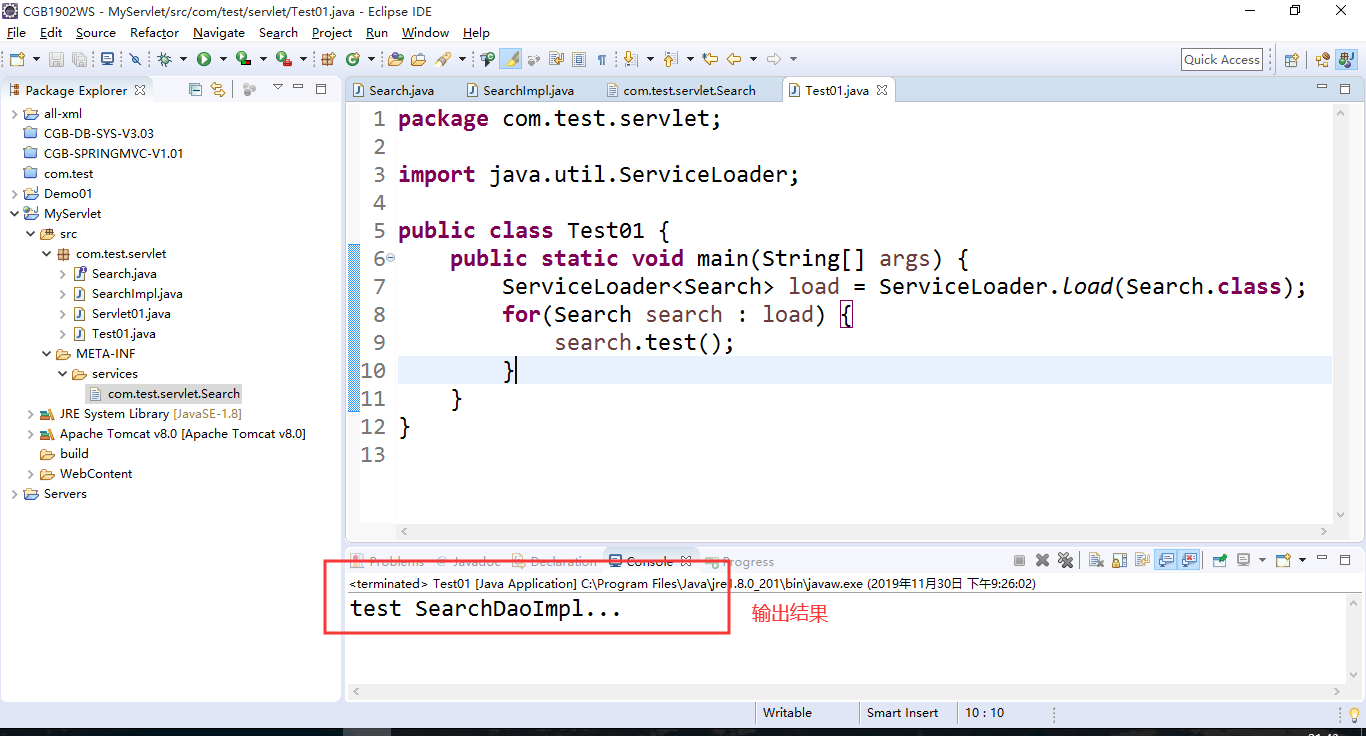
Task: Navigate back with the yellow left arrow
Action: point(733,59)
